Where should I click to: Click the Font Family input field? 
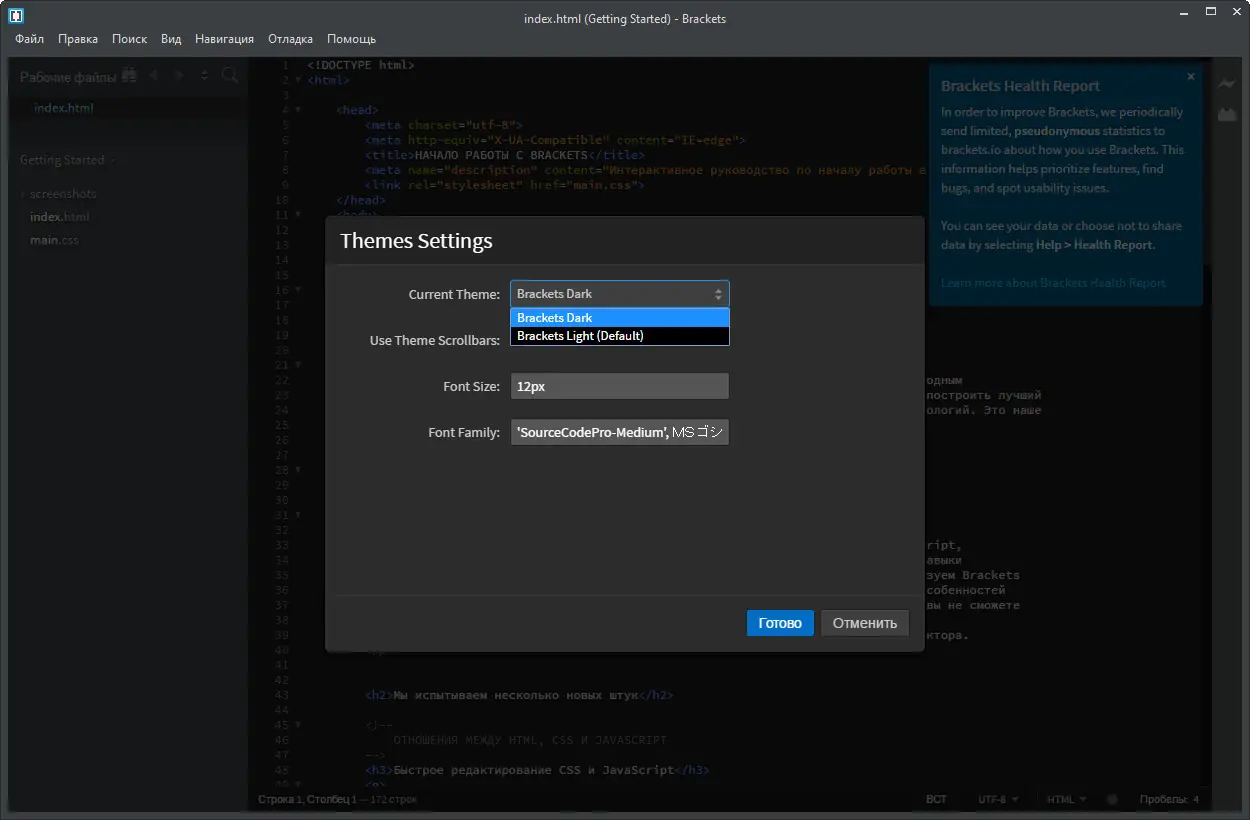(620, 432)
